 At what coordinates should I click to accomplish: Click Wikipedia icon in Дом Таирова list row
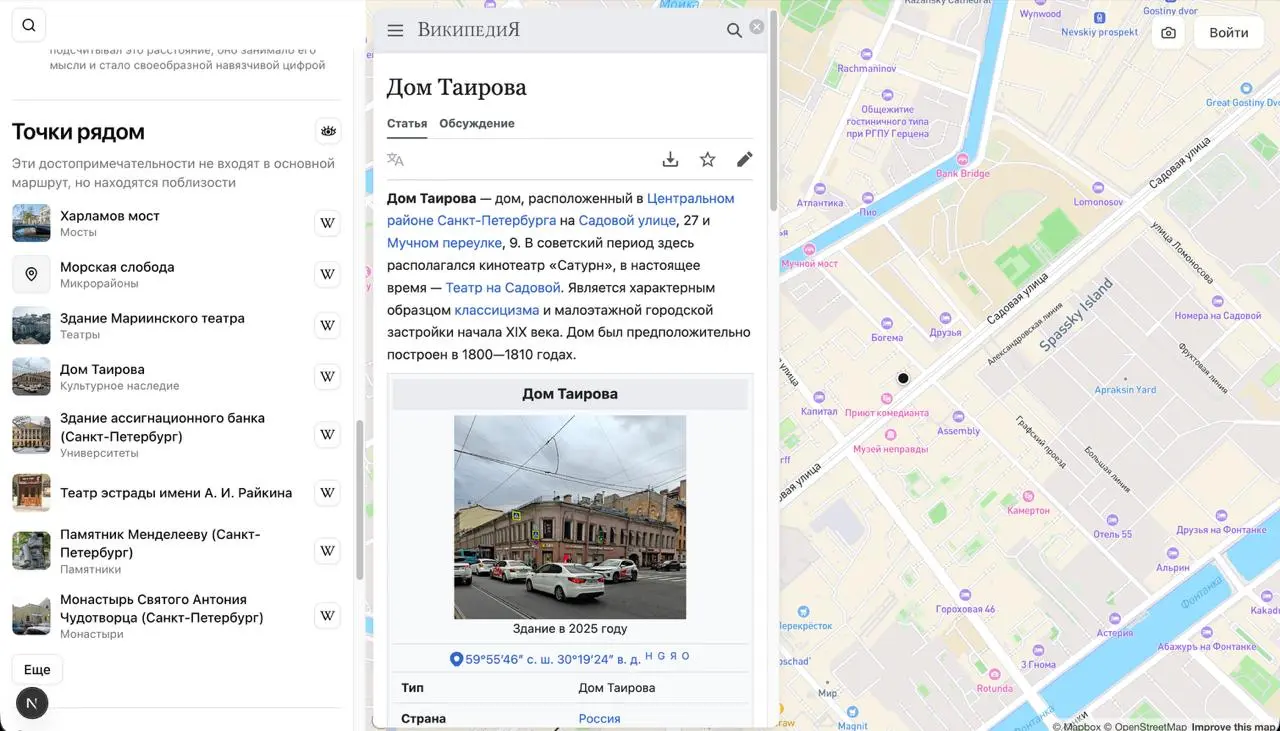coord(327,377)
